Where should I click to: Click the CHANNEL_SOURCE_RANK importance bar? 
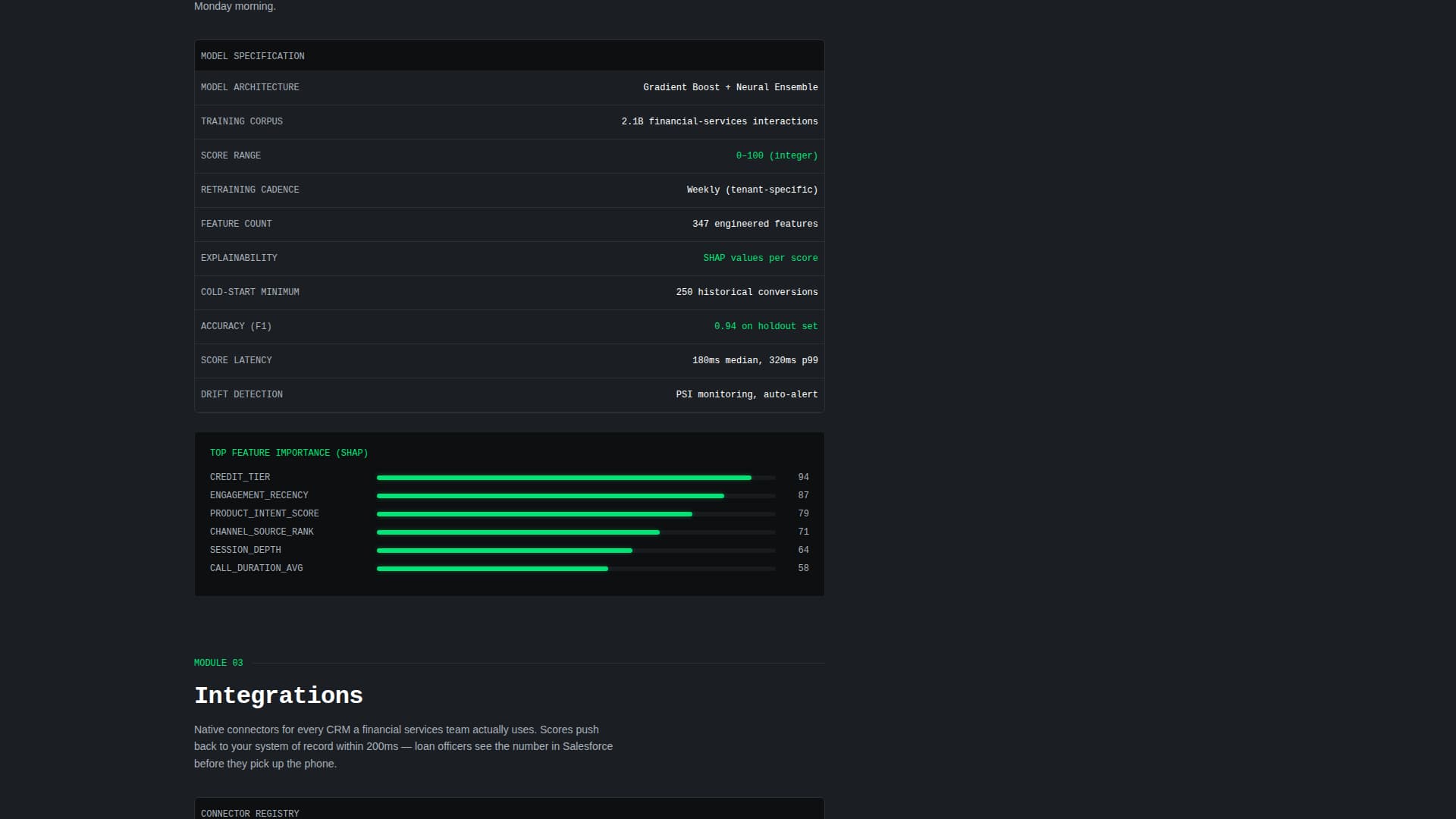pos(576,532)
